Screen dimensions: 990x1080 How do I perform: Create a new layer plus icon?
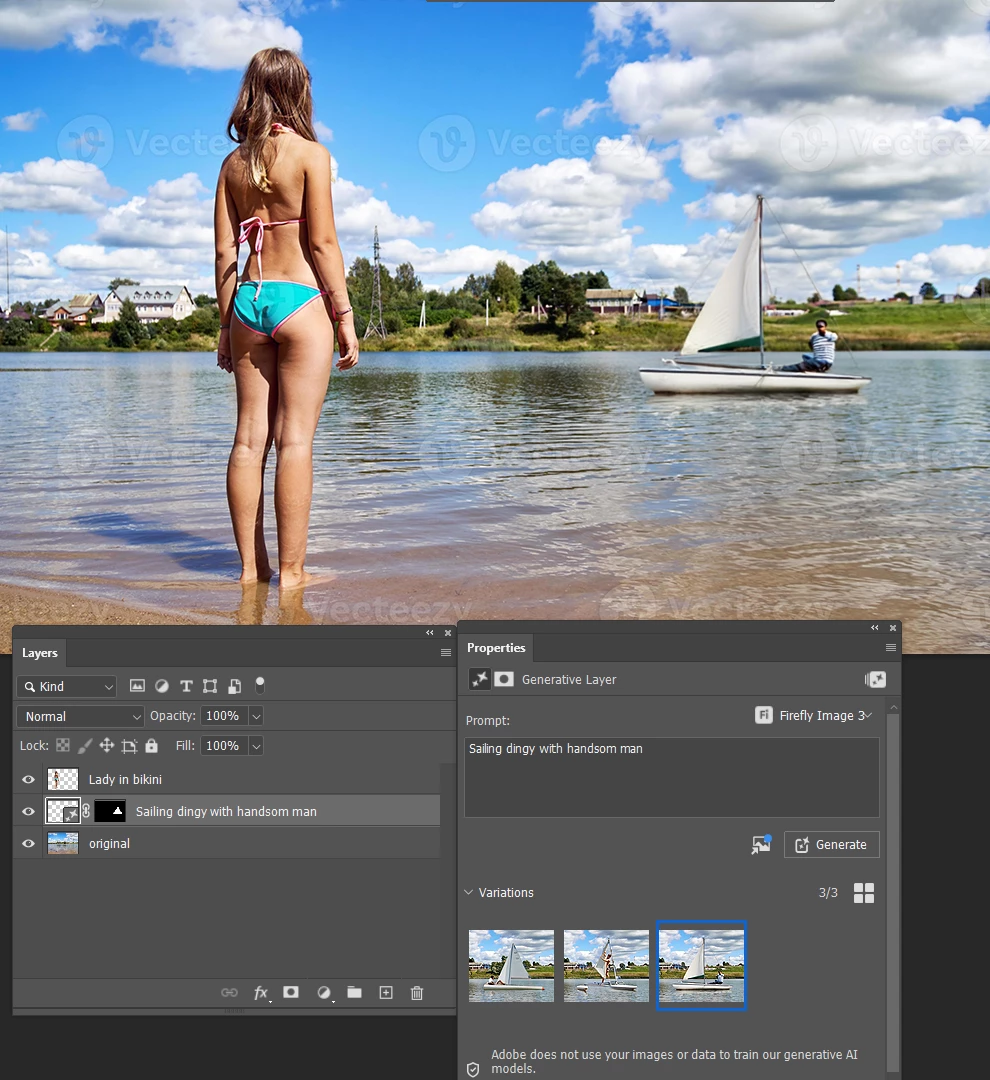click(386, 993)
